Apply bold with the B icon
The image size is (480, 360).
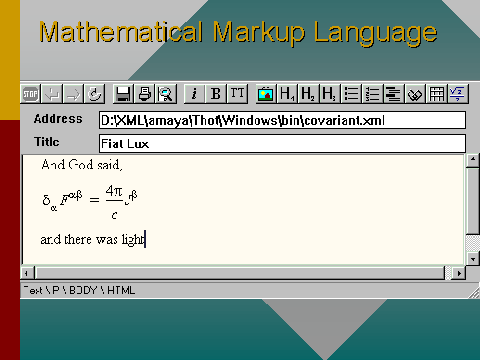216,94
